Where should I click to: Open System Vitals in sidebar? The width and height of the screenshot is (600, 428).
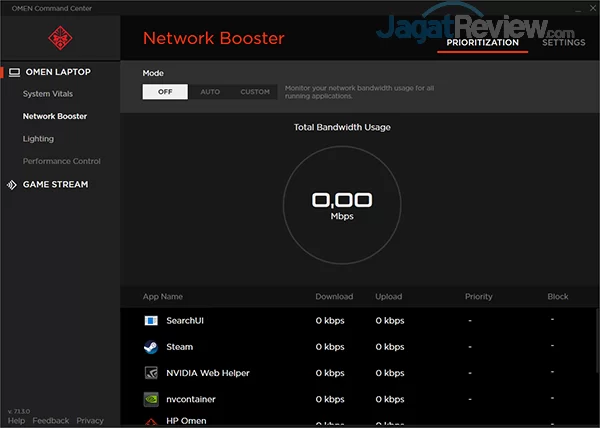click(x=48, y=94)
